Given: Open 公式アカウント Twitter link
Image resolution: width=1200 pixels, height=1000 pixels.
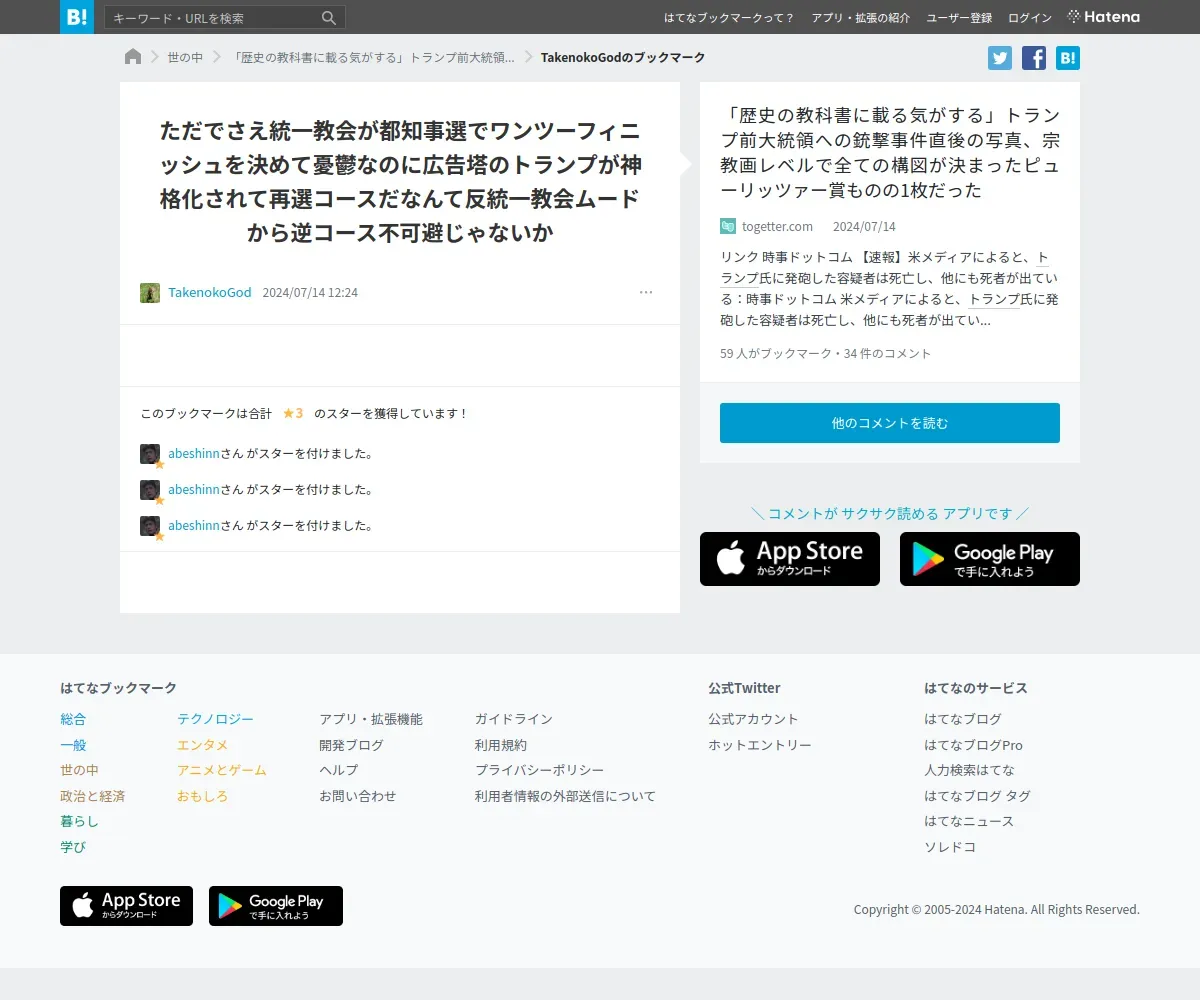Looking at the screenshot, I should point(753,719).
